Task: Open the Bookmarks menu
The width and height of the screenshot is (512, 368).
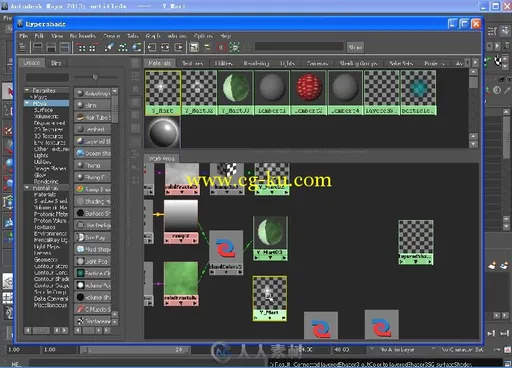Action: pyautogui.click(x=83, y=36)
